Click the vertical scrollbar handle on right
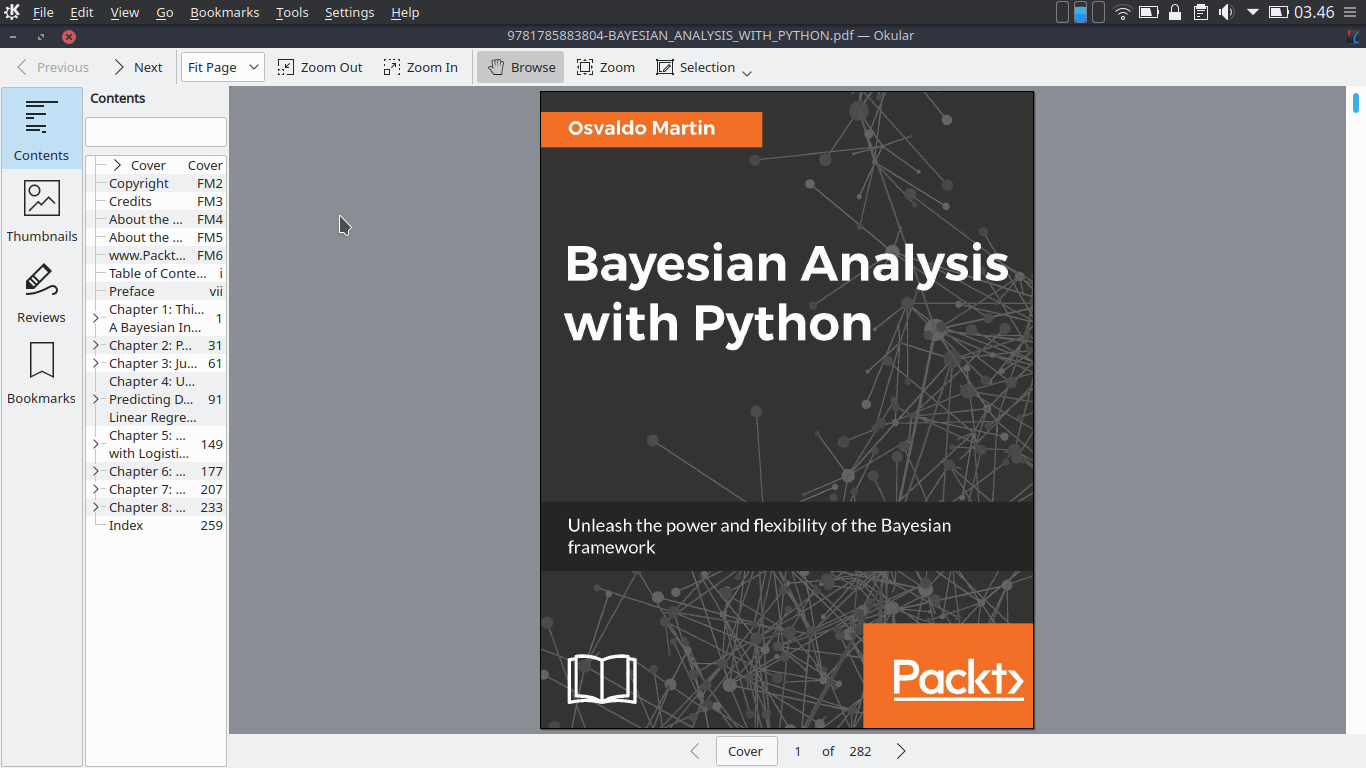 pyautogui.click(x=1356, y=102)
